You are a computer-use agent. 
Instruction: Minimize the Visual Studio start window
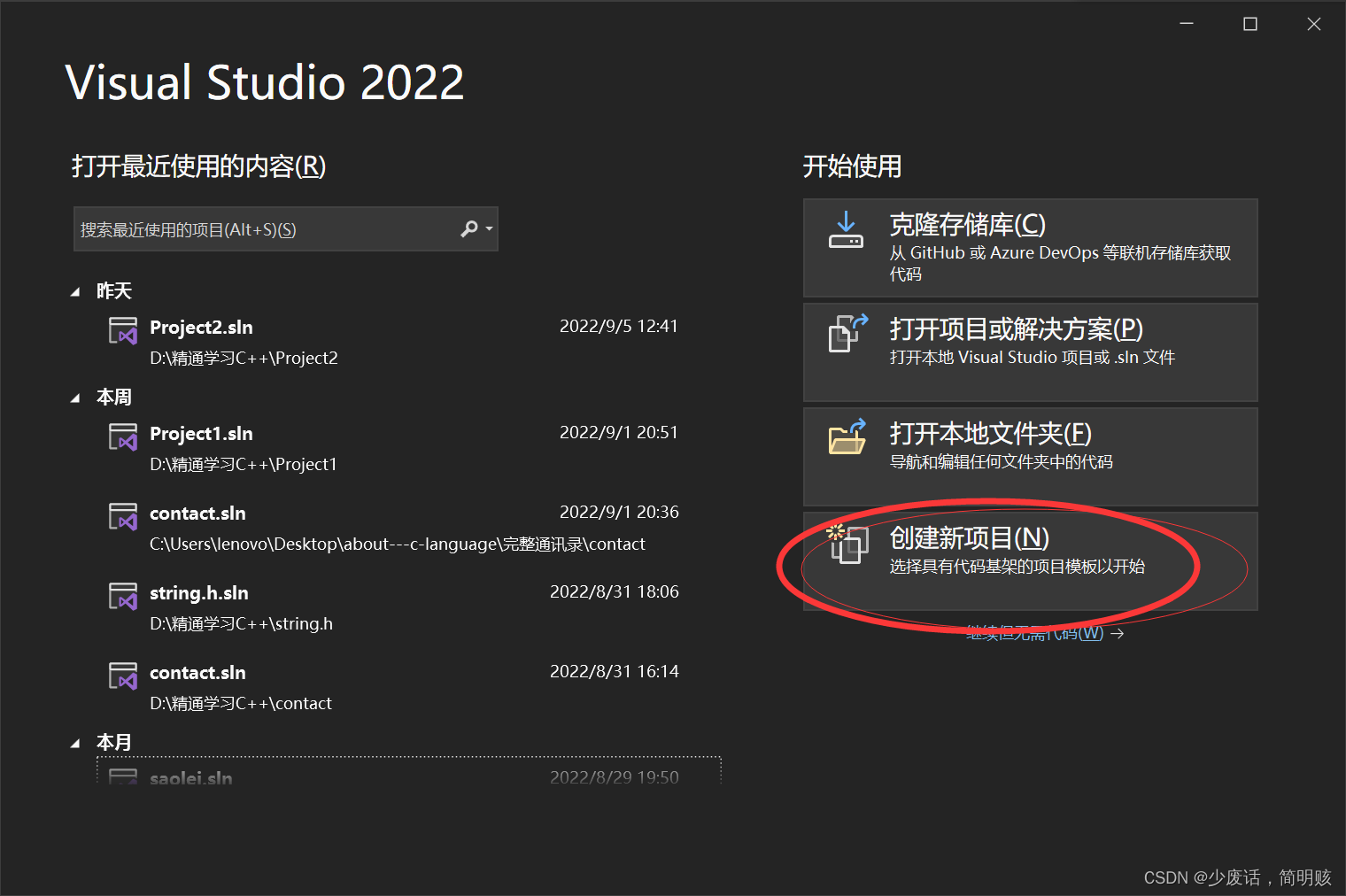(x=1187, y=24)
